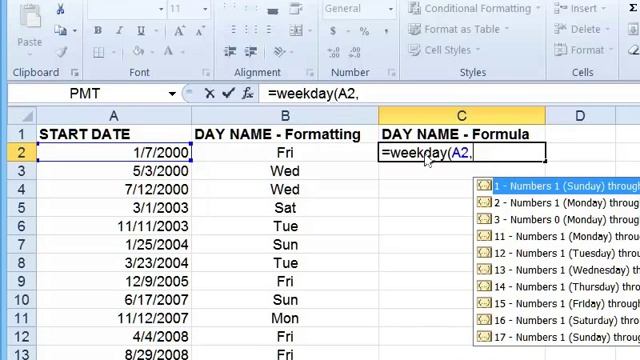Click the Orientation icon

pyautogui.click(x=279, y=51)
